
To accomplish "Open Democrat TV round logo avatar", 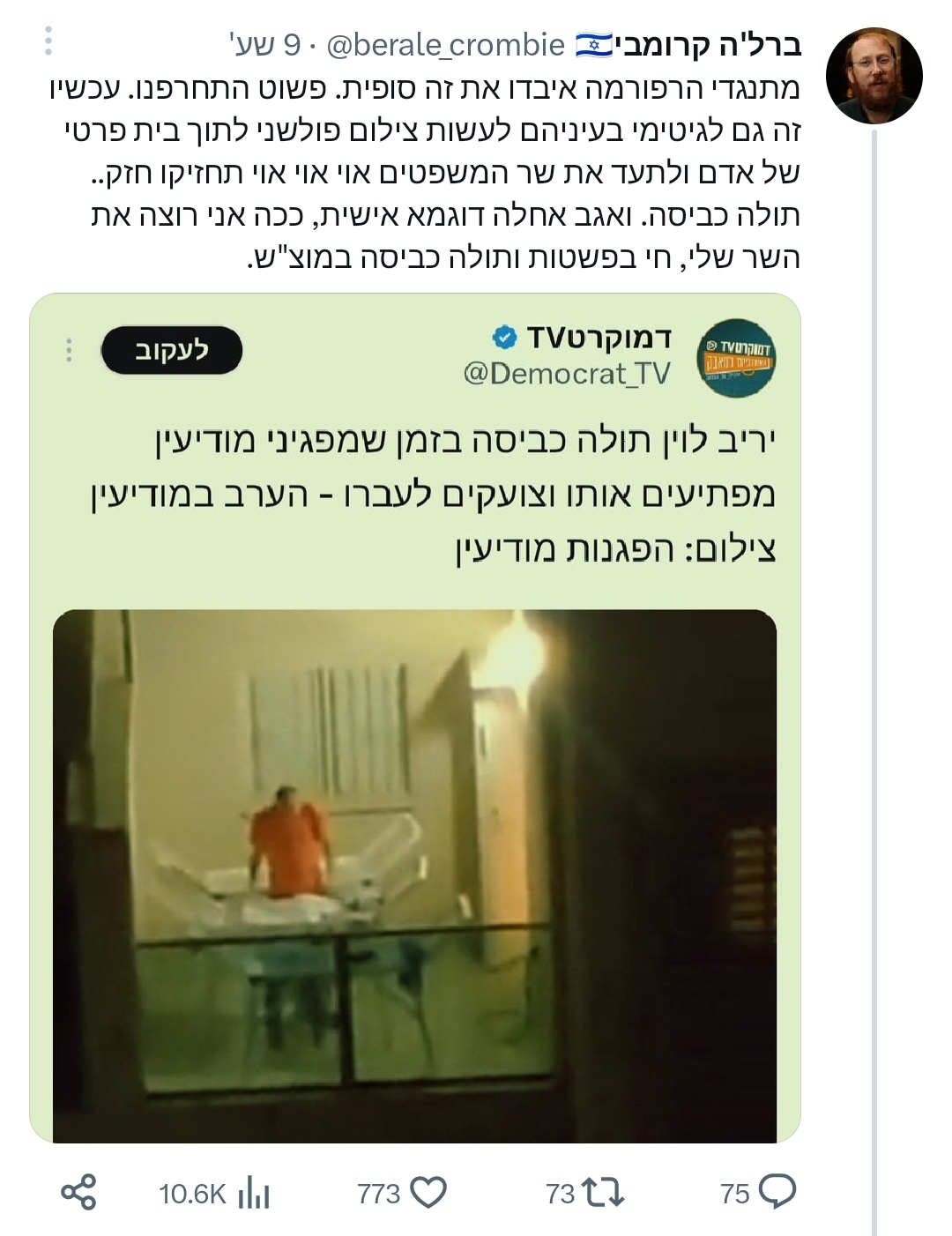I will [736, 359].
